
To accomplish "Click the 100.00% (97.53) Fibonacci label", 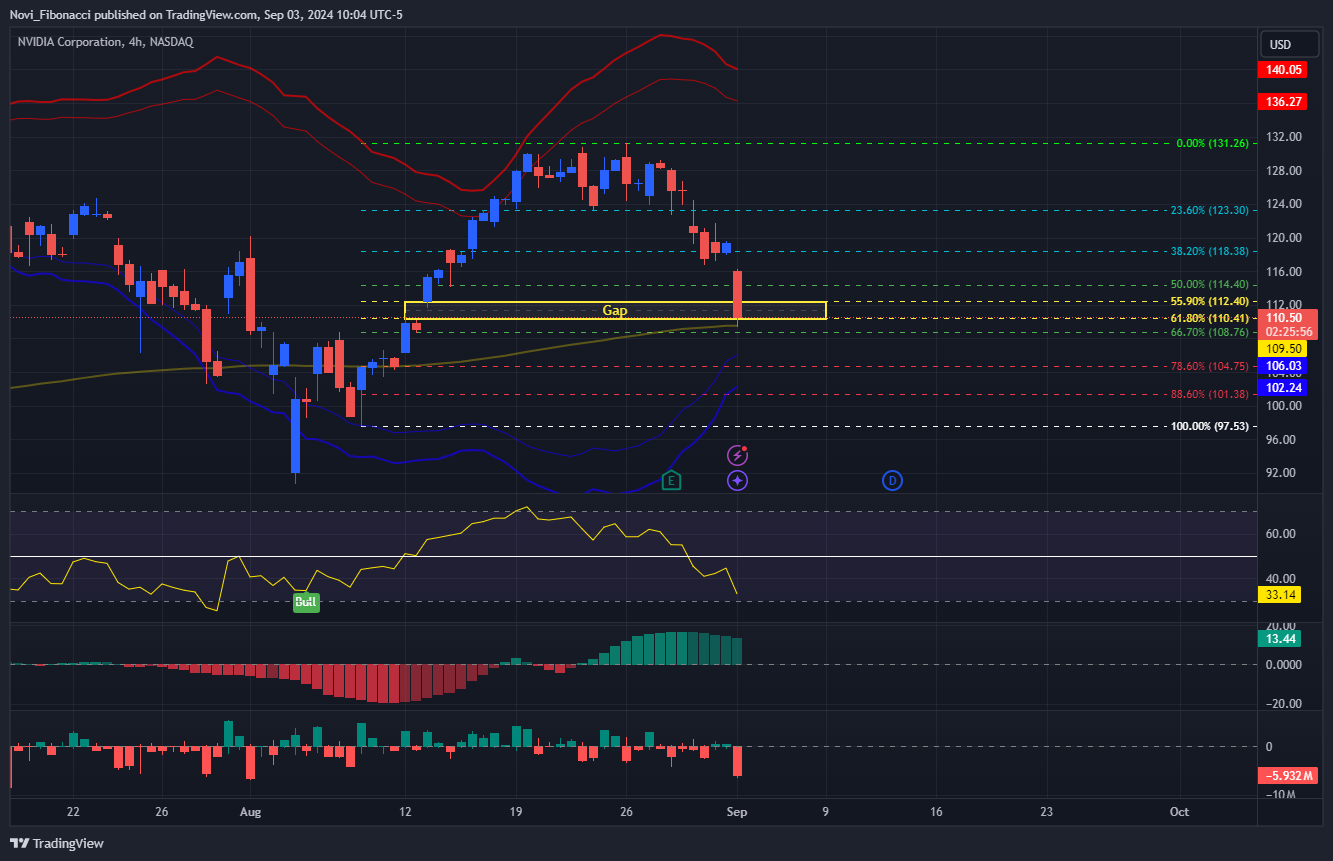I will pos(1209,426).
